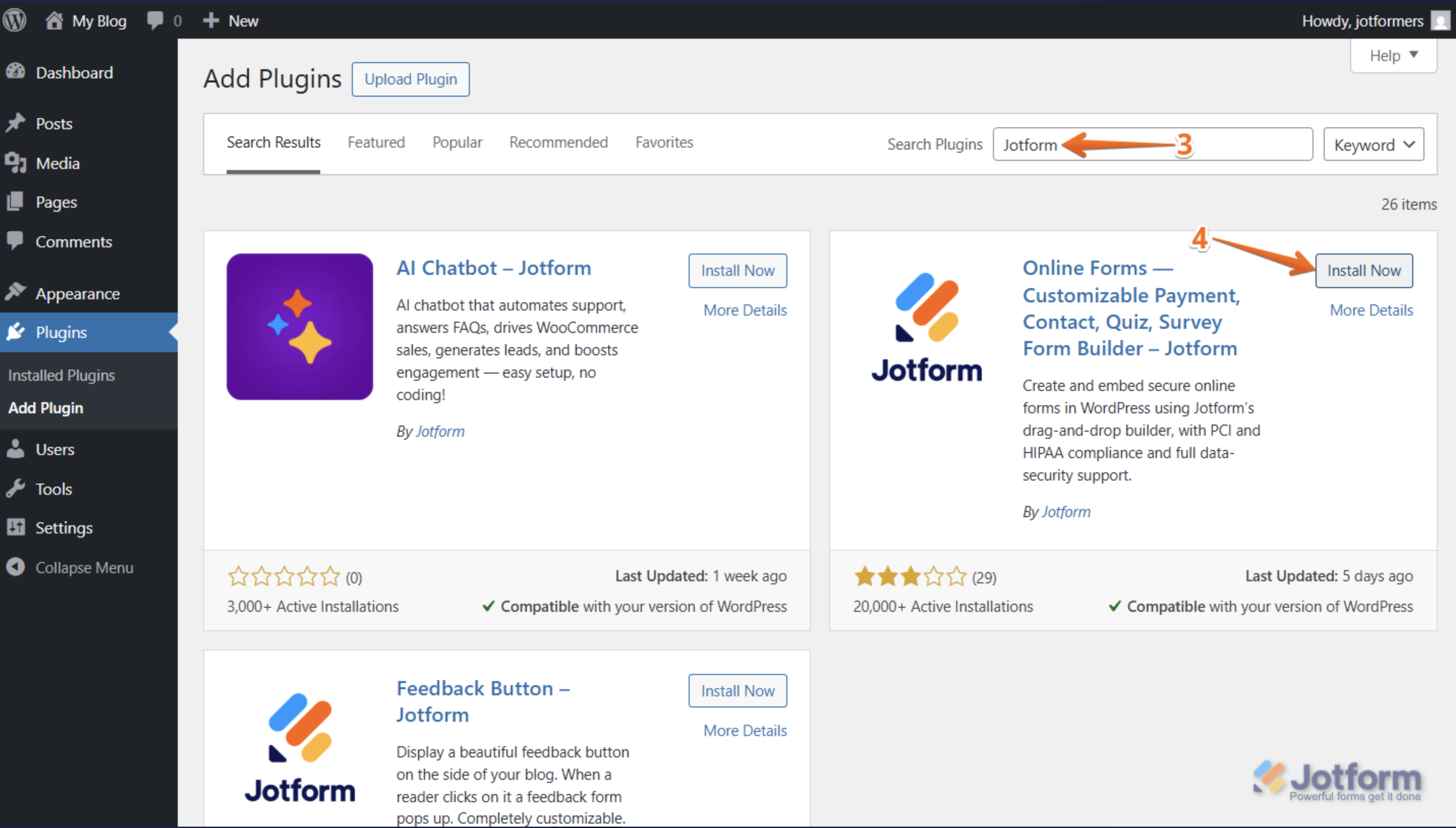Switch to the Featured tab

coord(376,142)
